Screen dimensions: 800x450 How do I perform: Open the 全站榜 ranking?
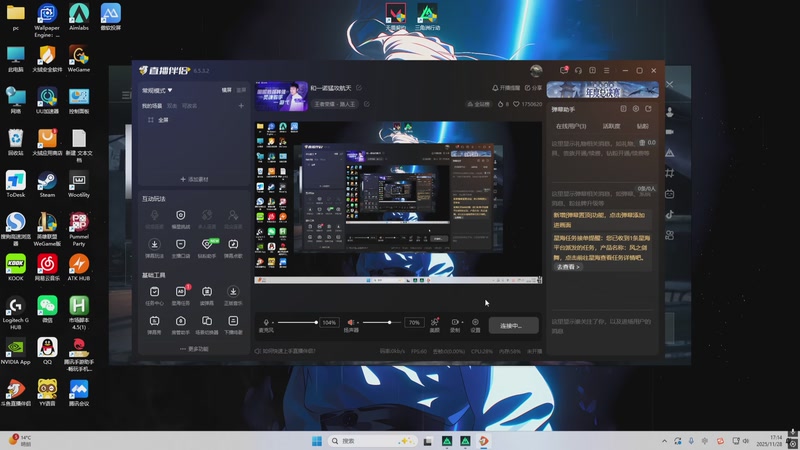(x=478, y=104)
